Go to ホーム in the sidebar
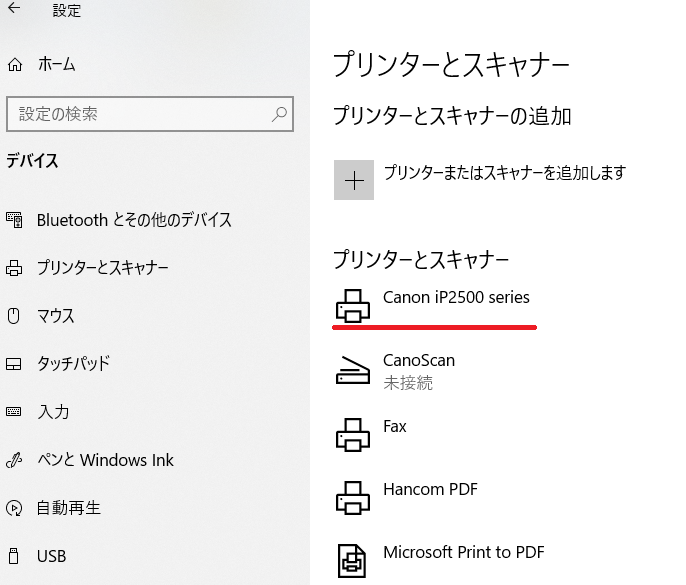Screen dimensions: 686x585 pos(57,64)
